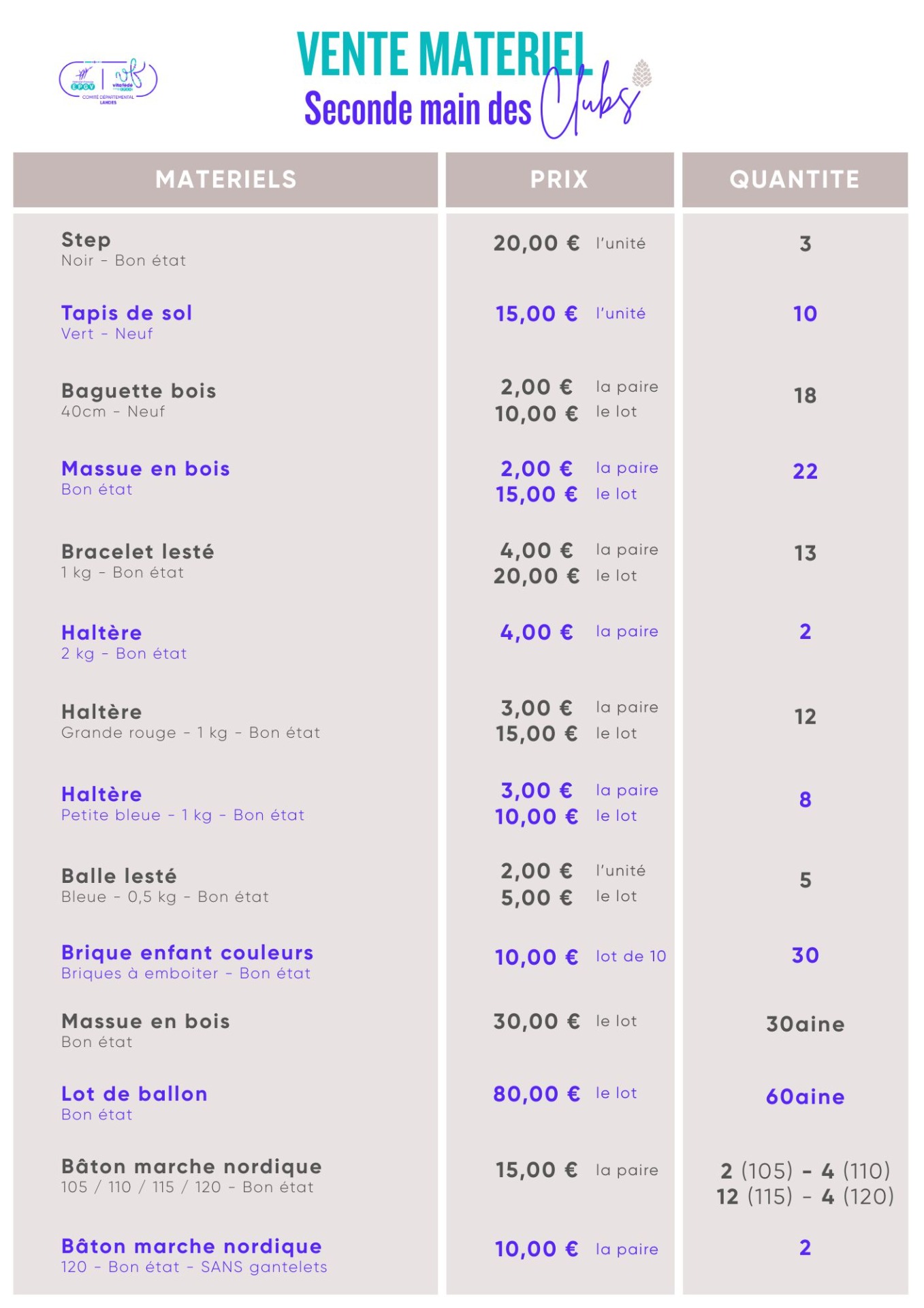Image resolution: width=924 pixels, height=1308 pixels.
Task: Select the QUANTITE column header
Action: tap(795, 179)
